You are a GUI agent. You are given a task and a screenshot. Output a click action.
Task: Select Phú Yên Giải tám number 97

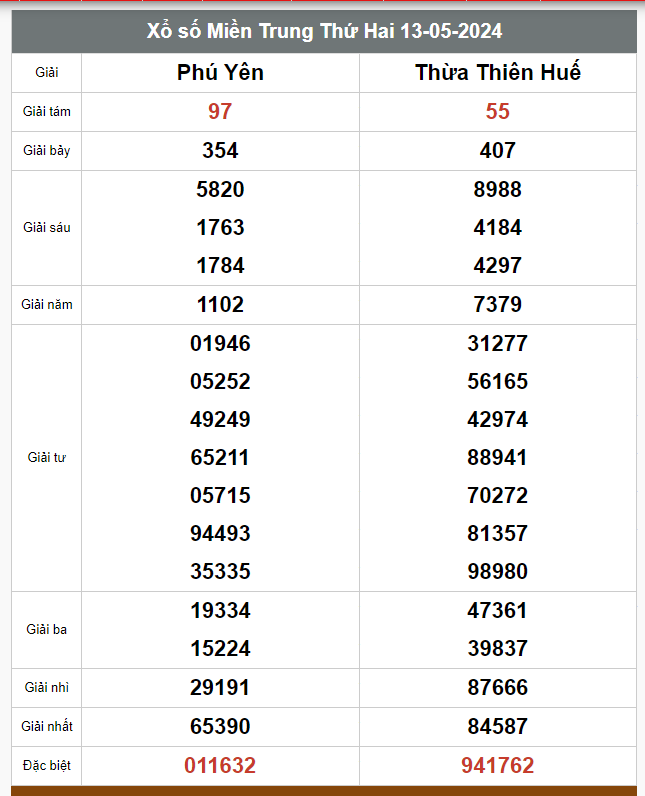click(220, 112)
